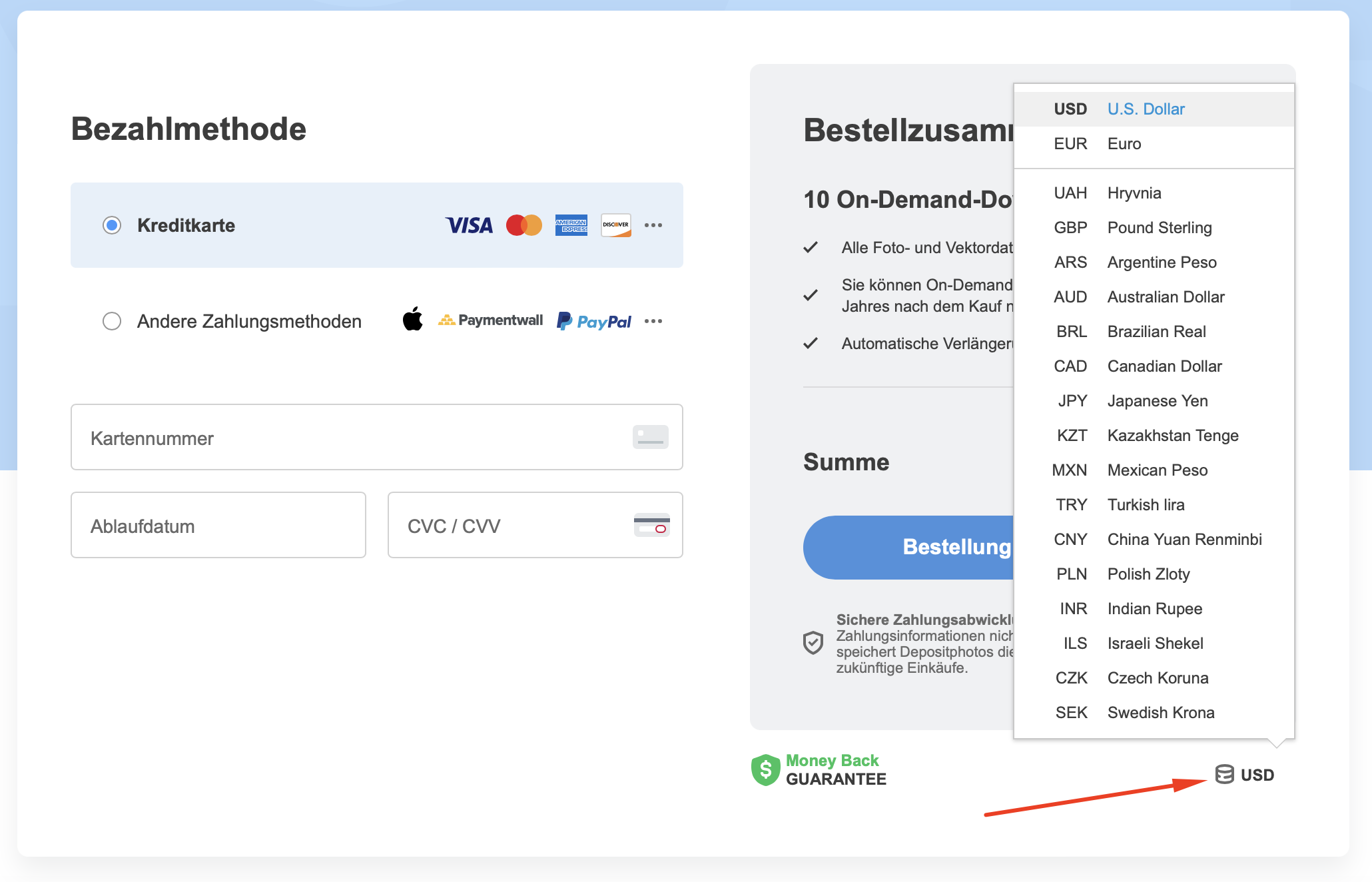Select Andere Zahlungsmethoden radio button
The image size is (1372, 882).
click(112, 321)
